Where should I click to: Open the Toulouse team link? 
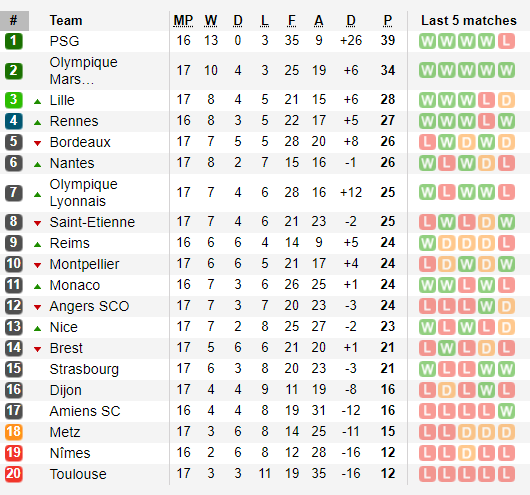tap(78, 474)
